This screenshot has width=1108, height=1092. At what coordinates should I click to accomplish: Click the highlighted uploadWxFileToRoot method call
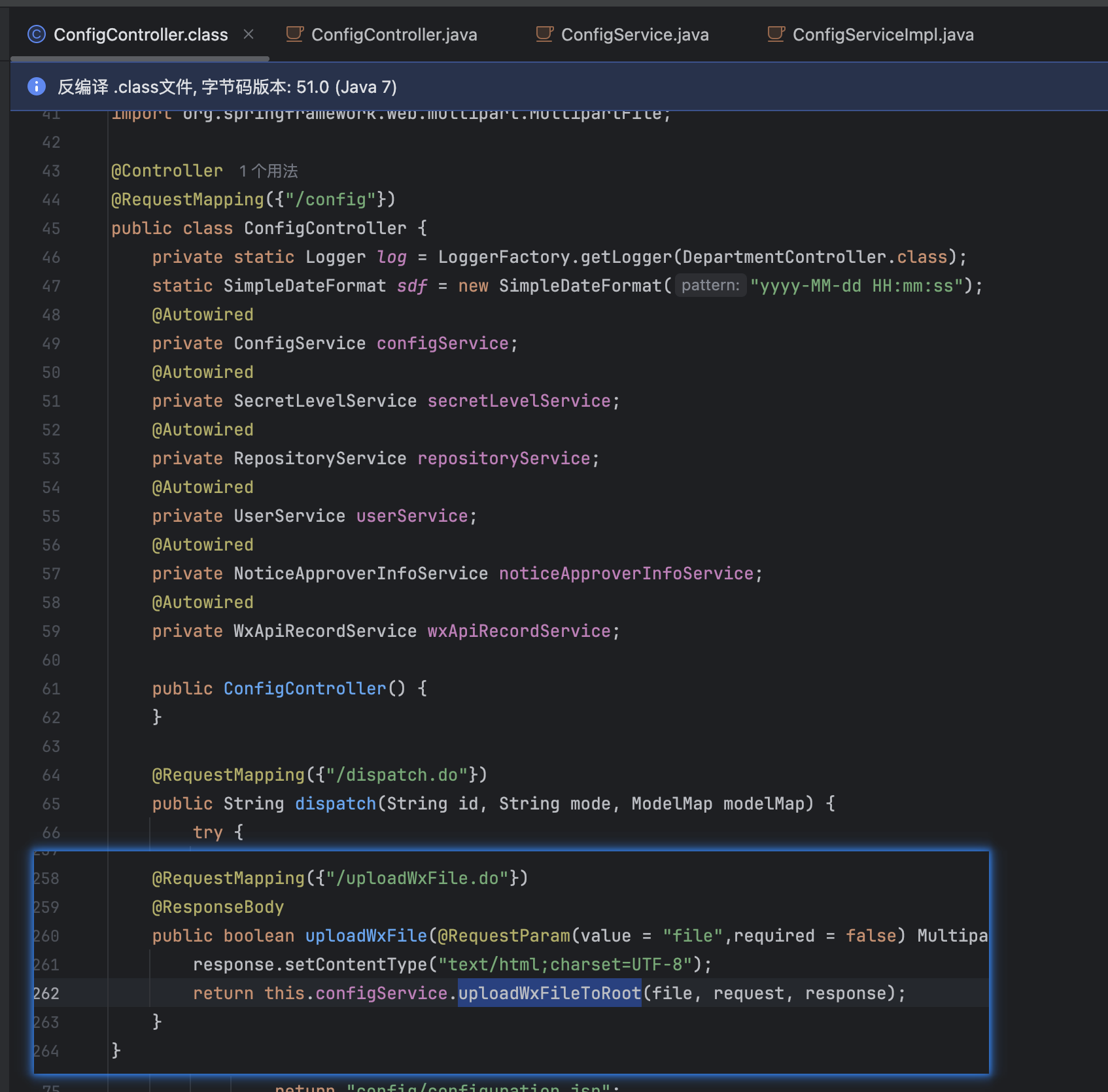pyautogui.click(x=549, y=993)
